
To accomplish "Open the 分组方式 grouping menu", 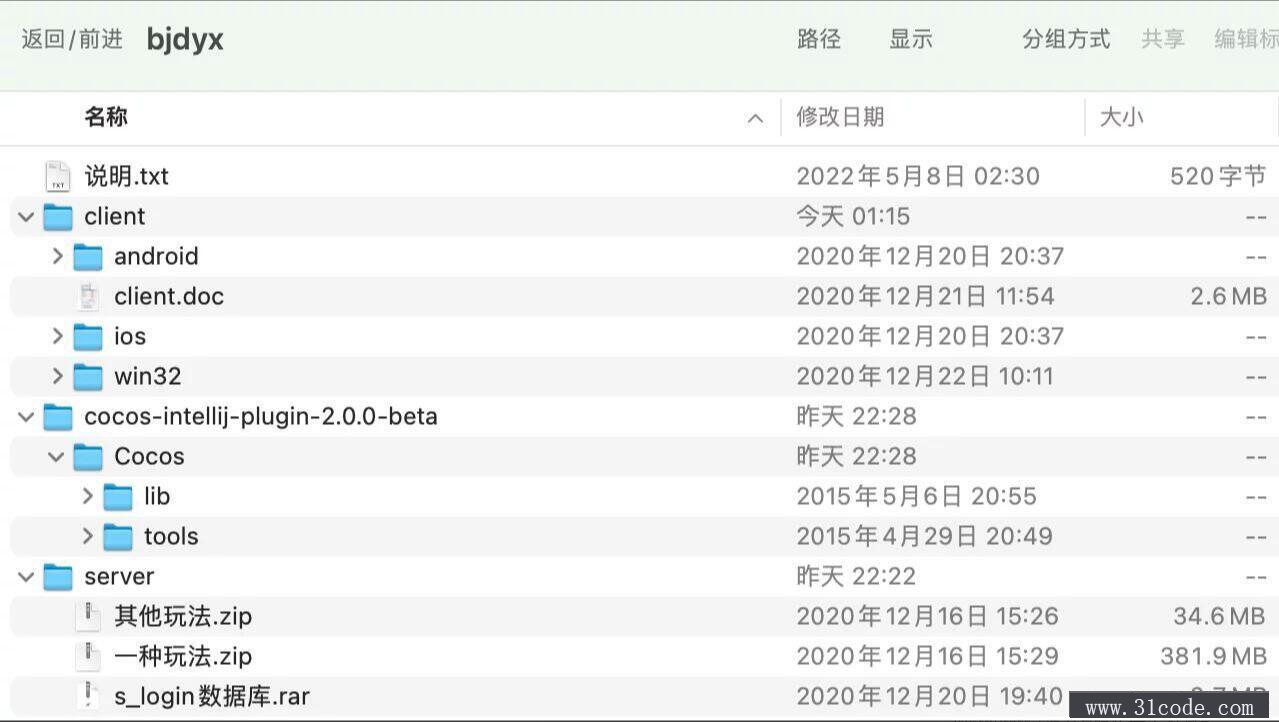I will click(x=1066, y=39).
